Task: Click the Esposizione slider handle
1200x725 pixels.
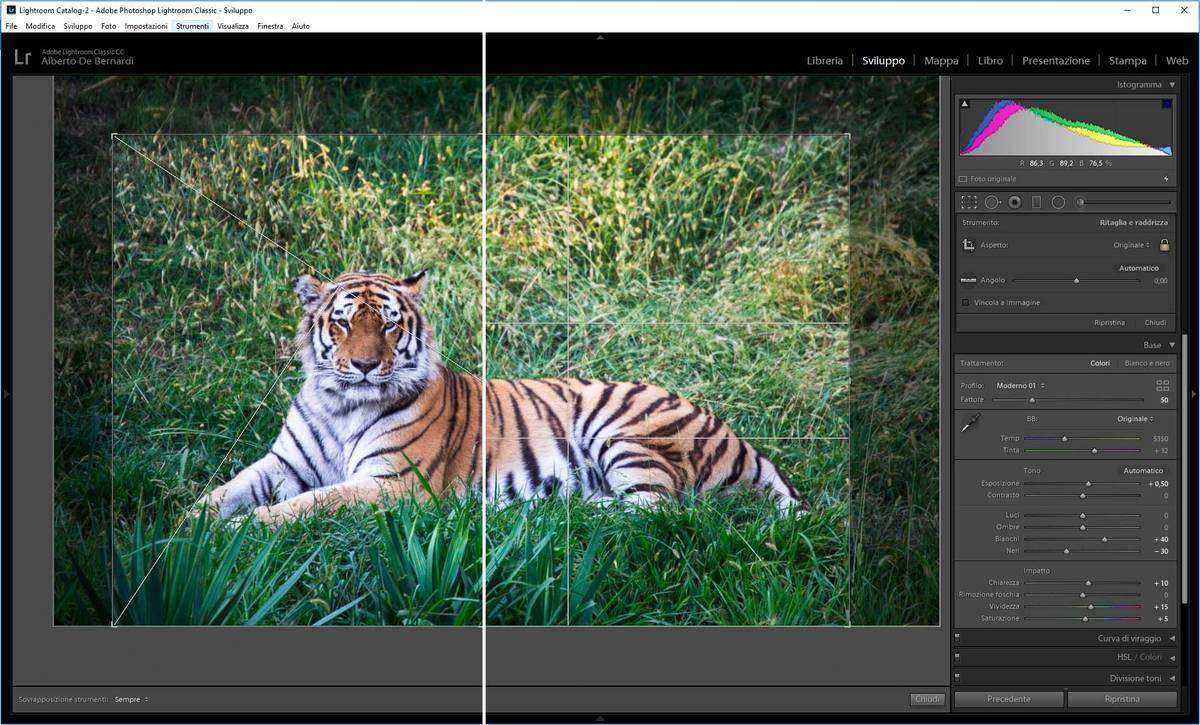Action: (x=1088, y=484)
